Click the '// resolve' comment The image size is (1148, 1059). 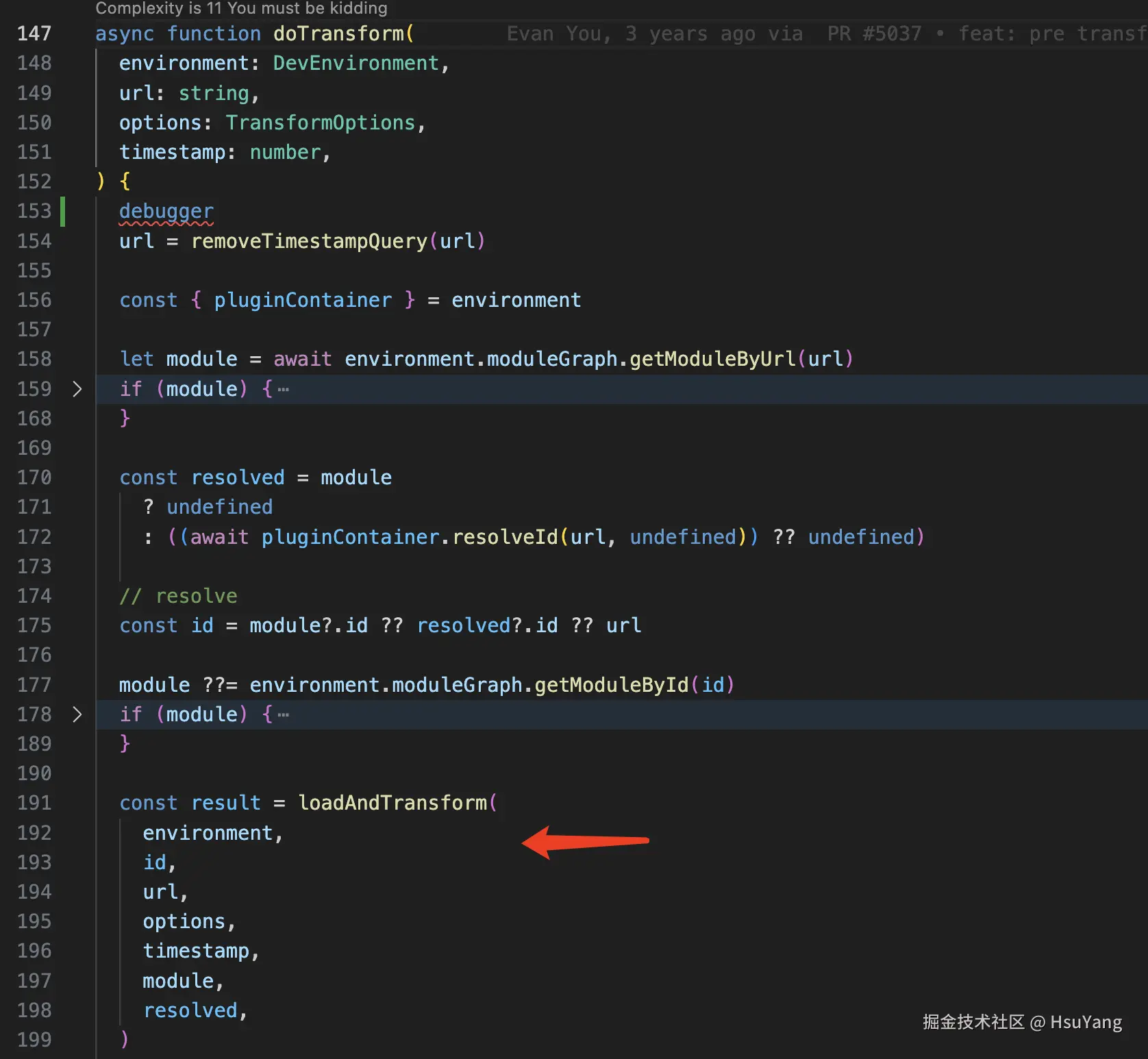[x=178, y=596]
